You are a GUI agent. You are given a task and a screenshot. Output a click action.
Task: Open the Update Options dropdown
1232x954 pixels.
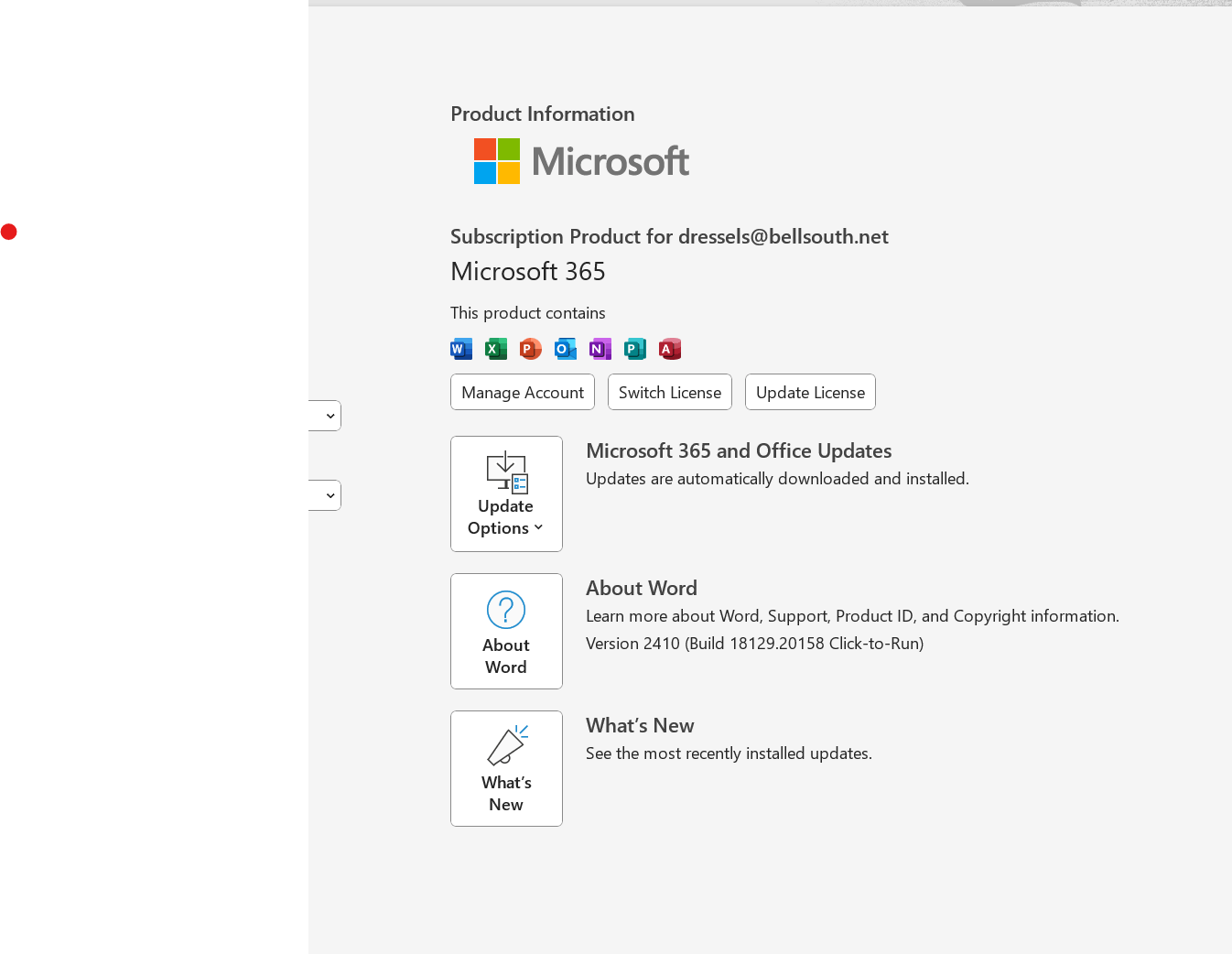click(506, 493)
